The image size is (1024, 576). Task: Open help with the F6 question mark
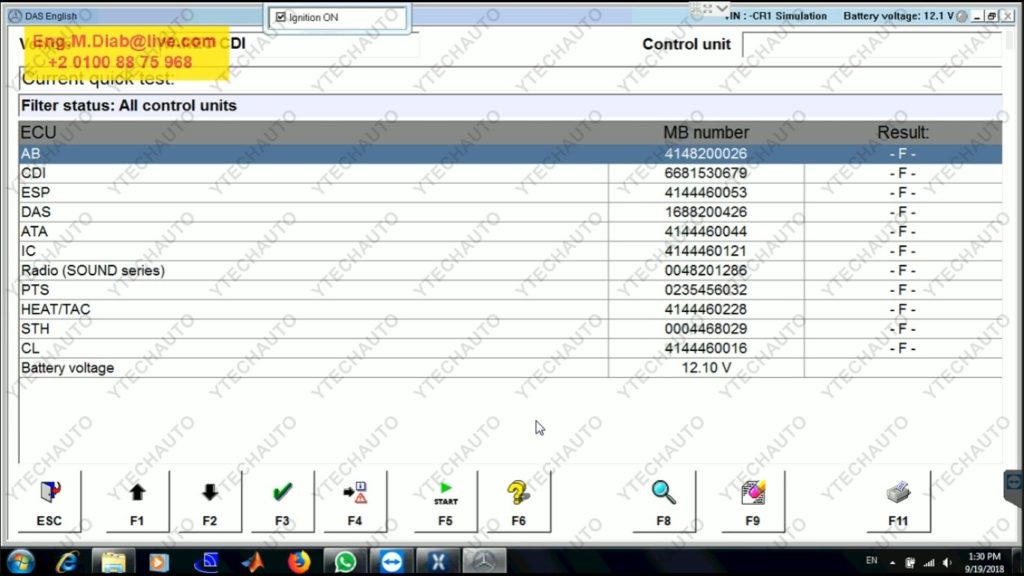point(518,501)
